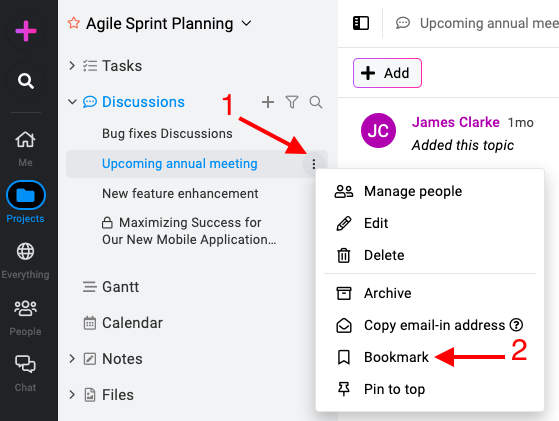
Task: Click the Discussions speech bubble icon
Action: pyautogui.click(x=89, y=102)
